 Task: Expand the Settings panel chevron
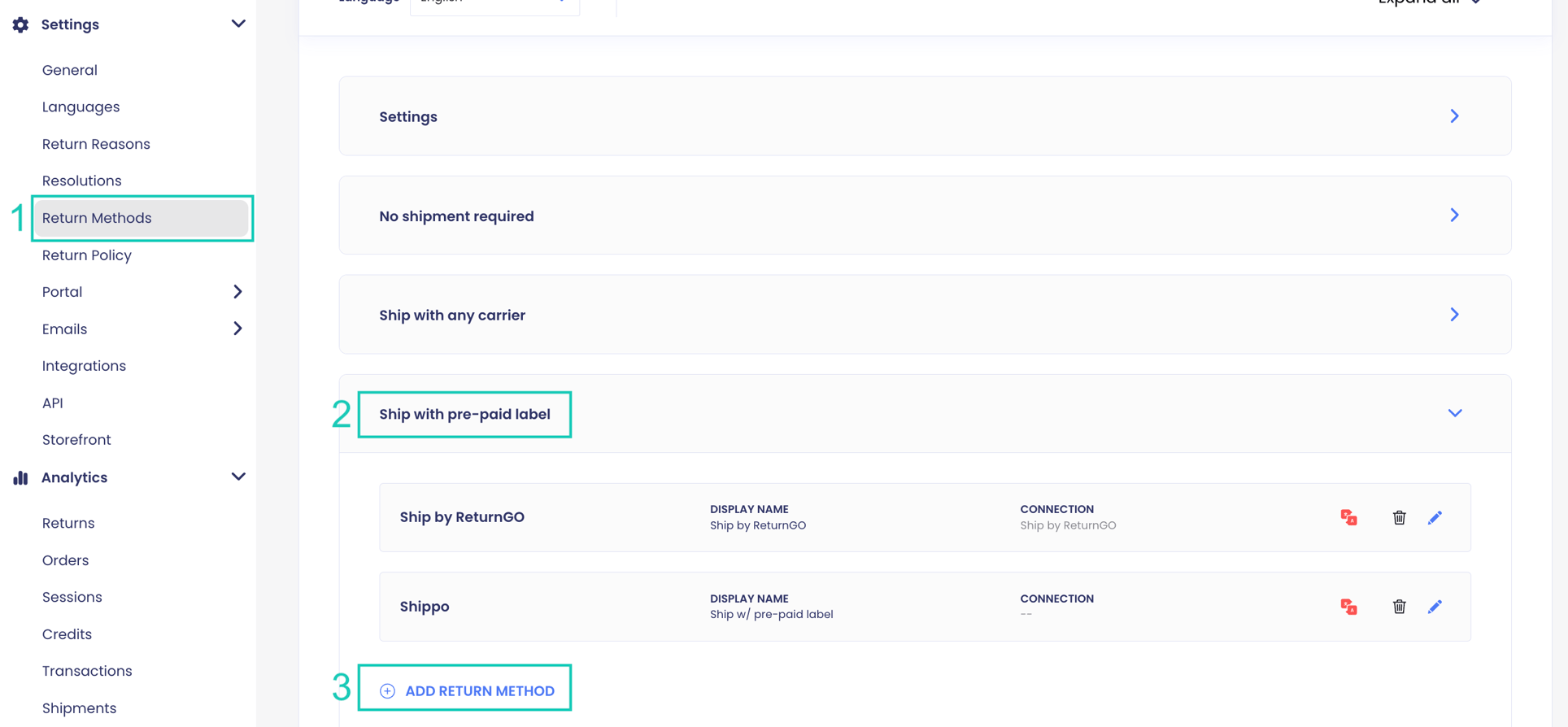point(1454,116)
